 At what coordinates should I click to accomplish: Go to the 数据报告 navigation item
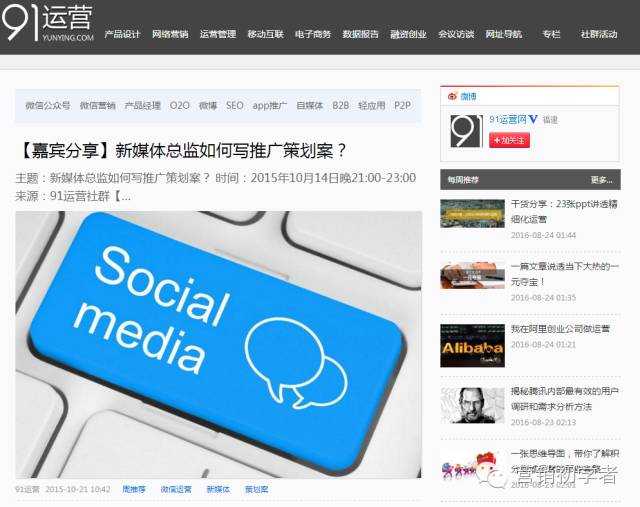click(360, 34)
